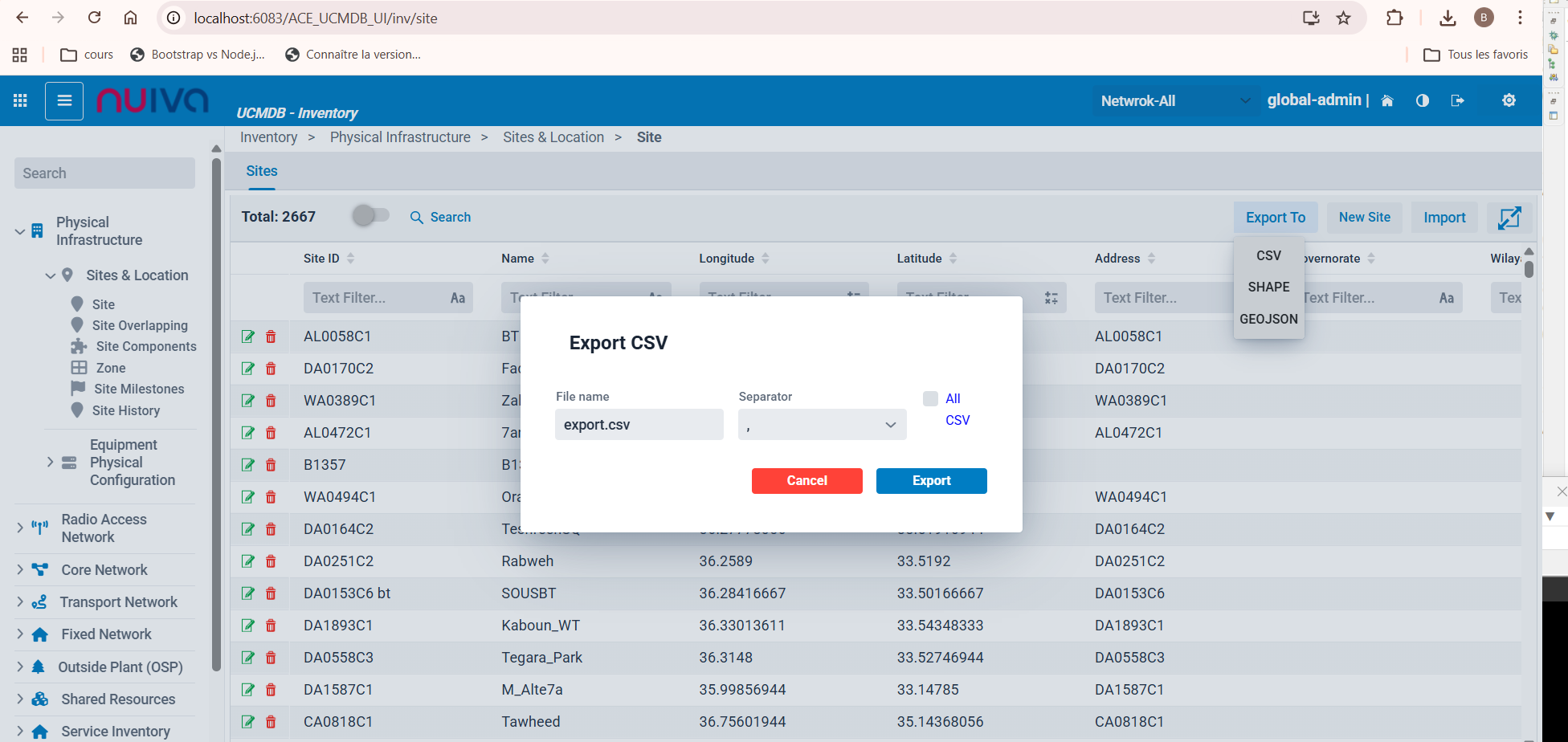Expand the Radio Access Network tree
This screenshot has height=742, width=1568.
click(20, 528)
